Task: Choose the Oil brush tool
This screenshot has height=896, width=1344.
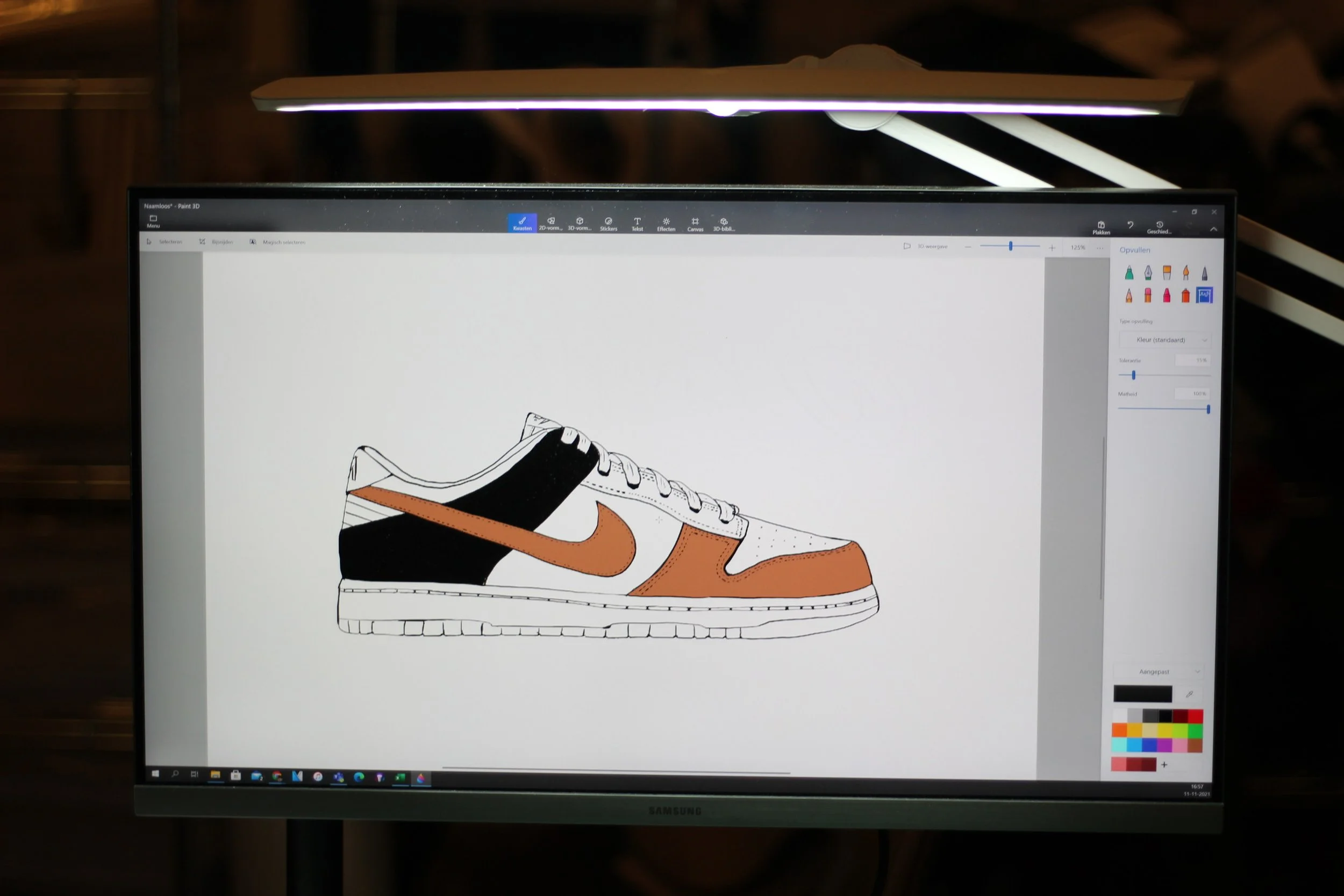Action: click(x=1167, y=273)
